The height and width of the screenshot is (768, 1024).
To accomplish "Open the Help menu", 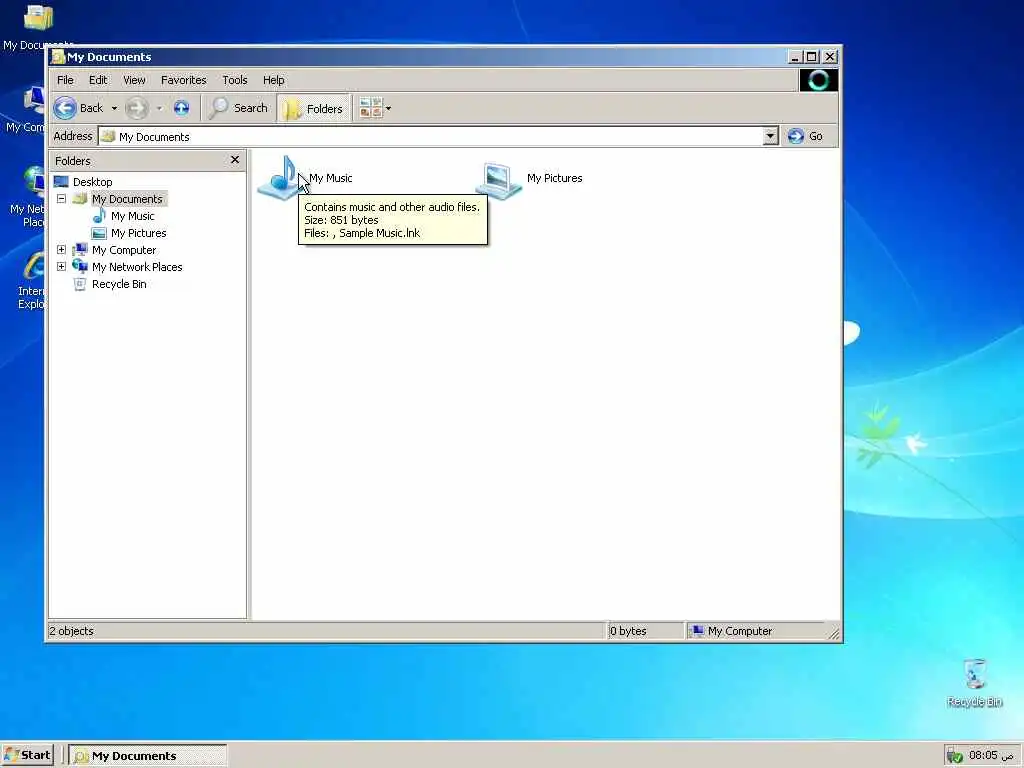I will click(x=274, y=80).
